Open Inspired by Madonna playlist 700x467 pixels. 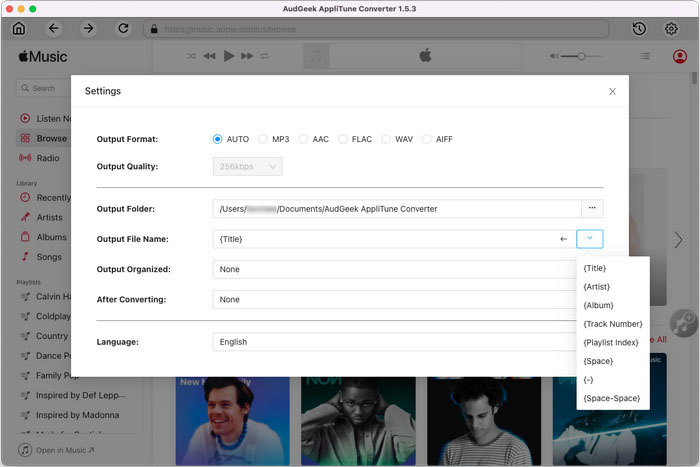click(71, 415)
